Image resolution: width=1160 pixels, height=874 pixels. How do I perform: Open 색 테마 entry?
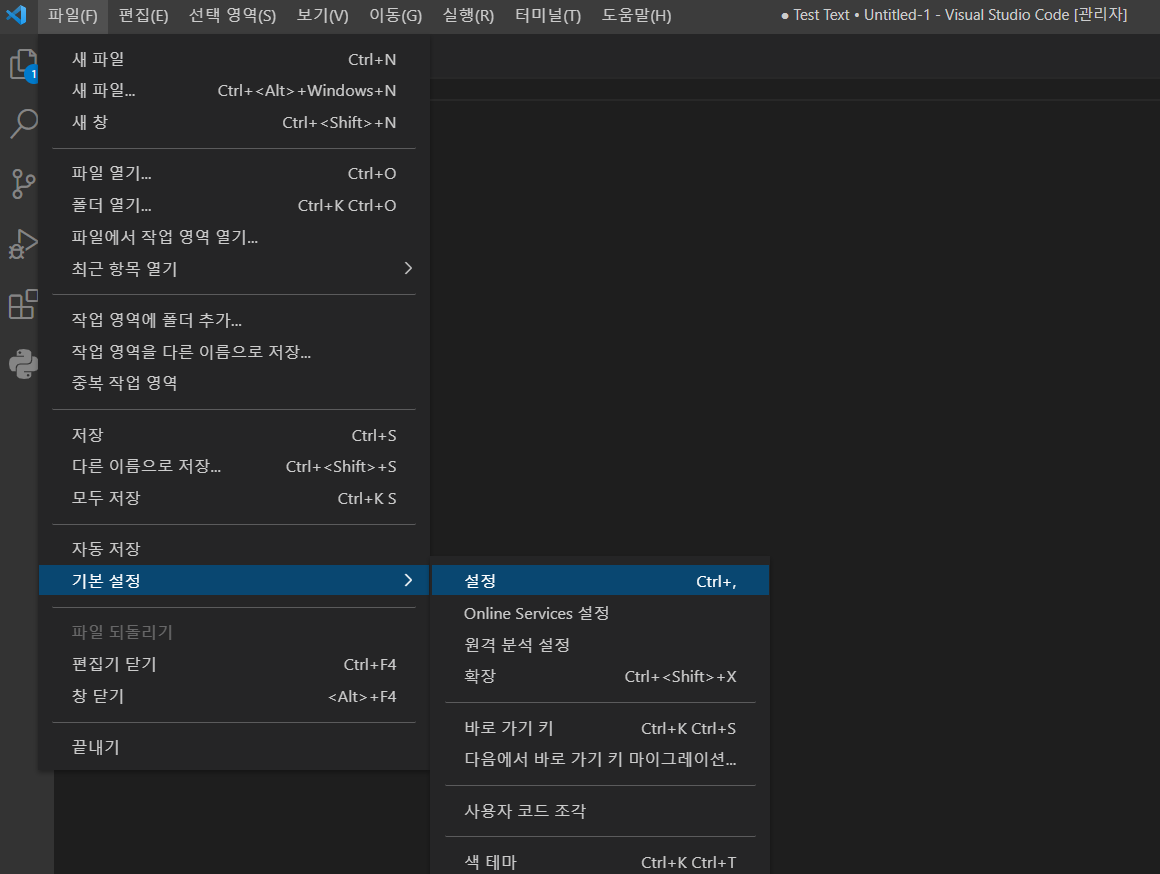[x=600, y=862]
